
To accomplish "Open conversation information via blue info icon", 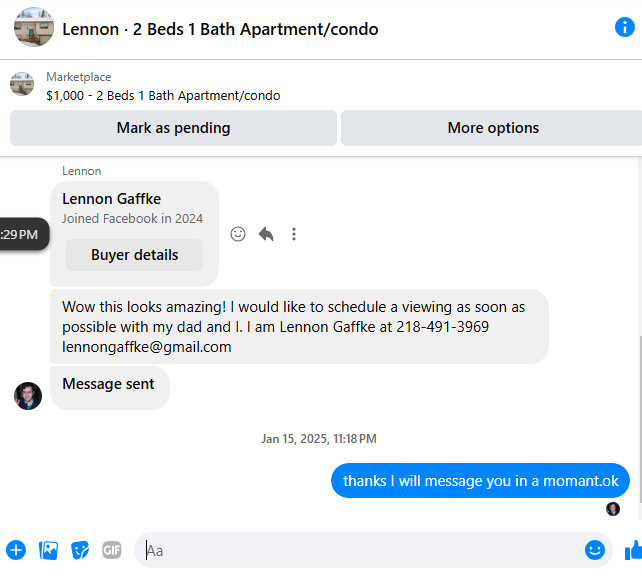I will point(624,27).
